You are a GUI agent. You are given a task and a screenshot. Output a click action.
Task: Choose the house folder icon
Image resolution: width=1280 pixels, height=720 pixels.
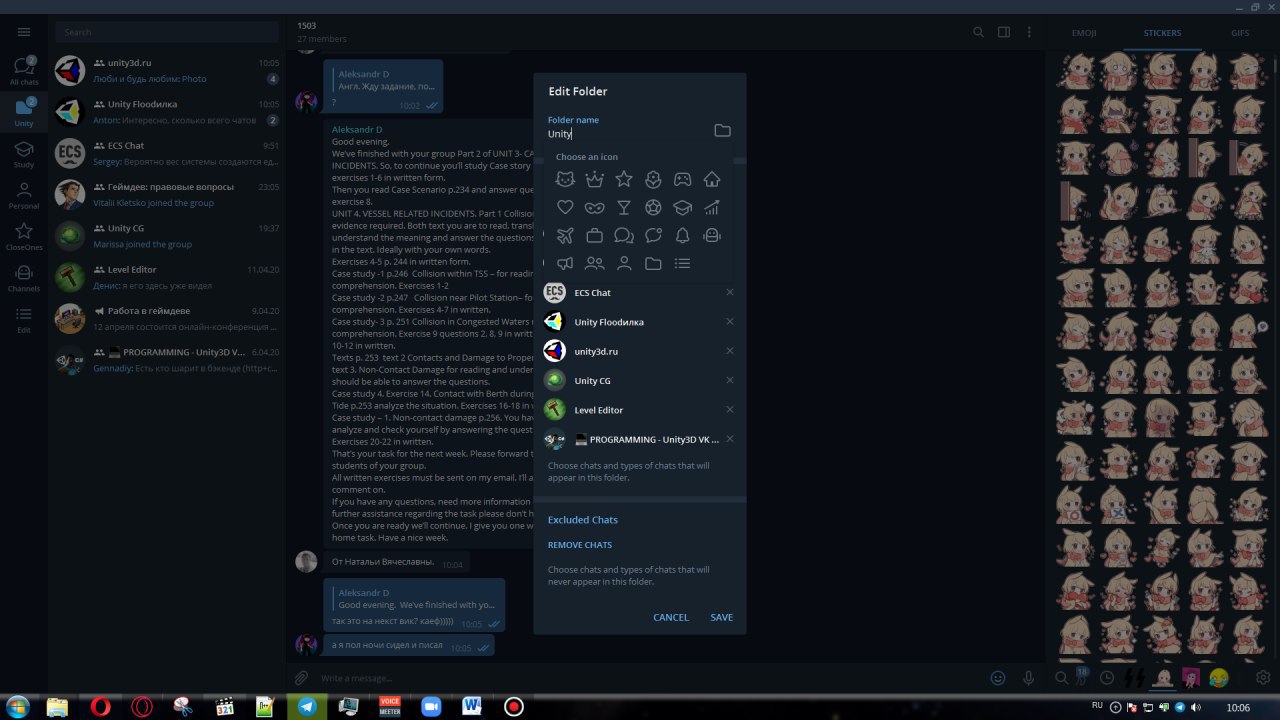point(712,179)
